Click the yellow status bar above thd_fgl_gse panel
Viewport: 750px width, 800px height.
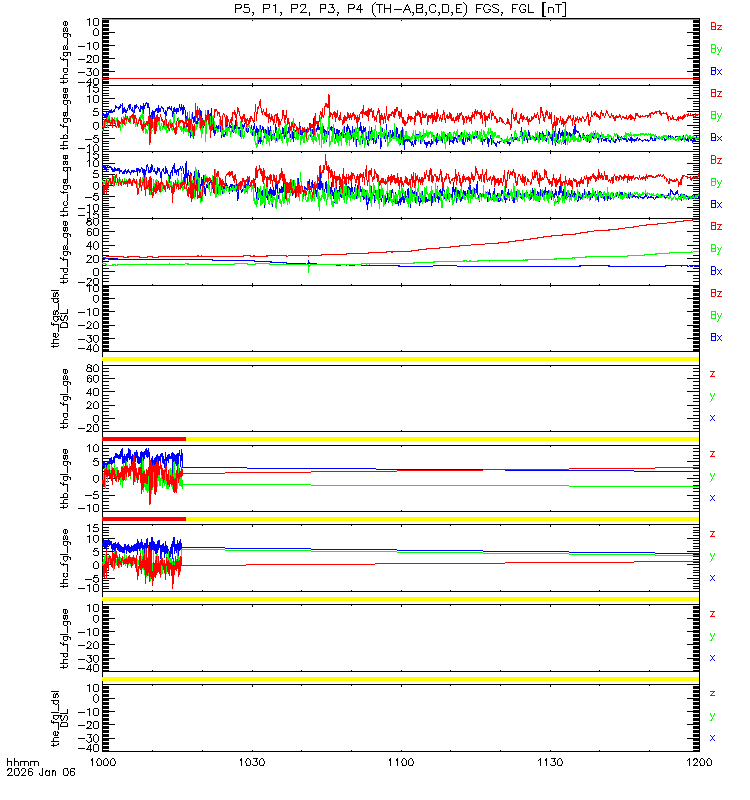click(401, 599)
